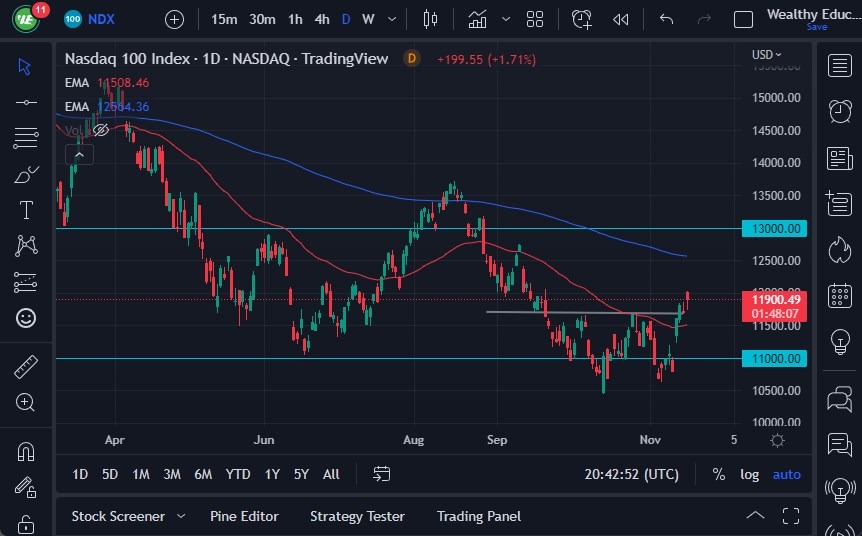Viewport: 862px width, 536px height.
Task: Switch to the Pine Editor tab
Action: [x=244, y=516]
